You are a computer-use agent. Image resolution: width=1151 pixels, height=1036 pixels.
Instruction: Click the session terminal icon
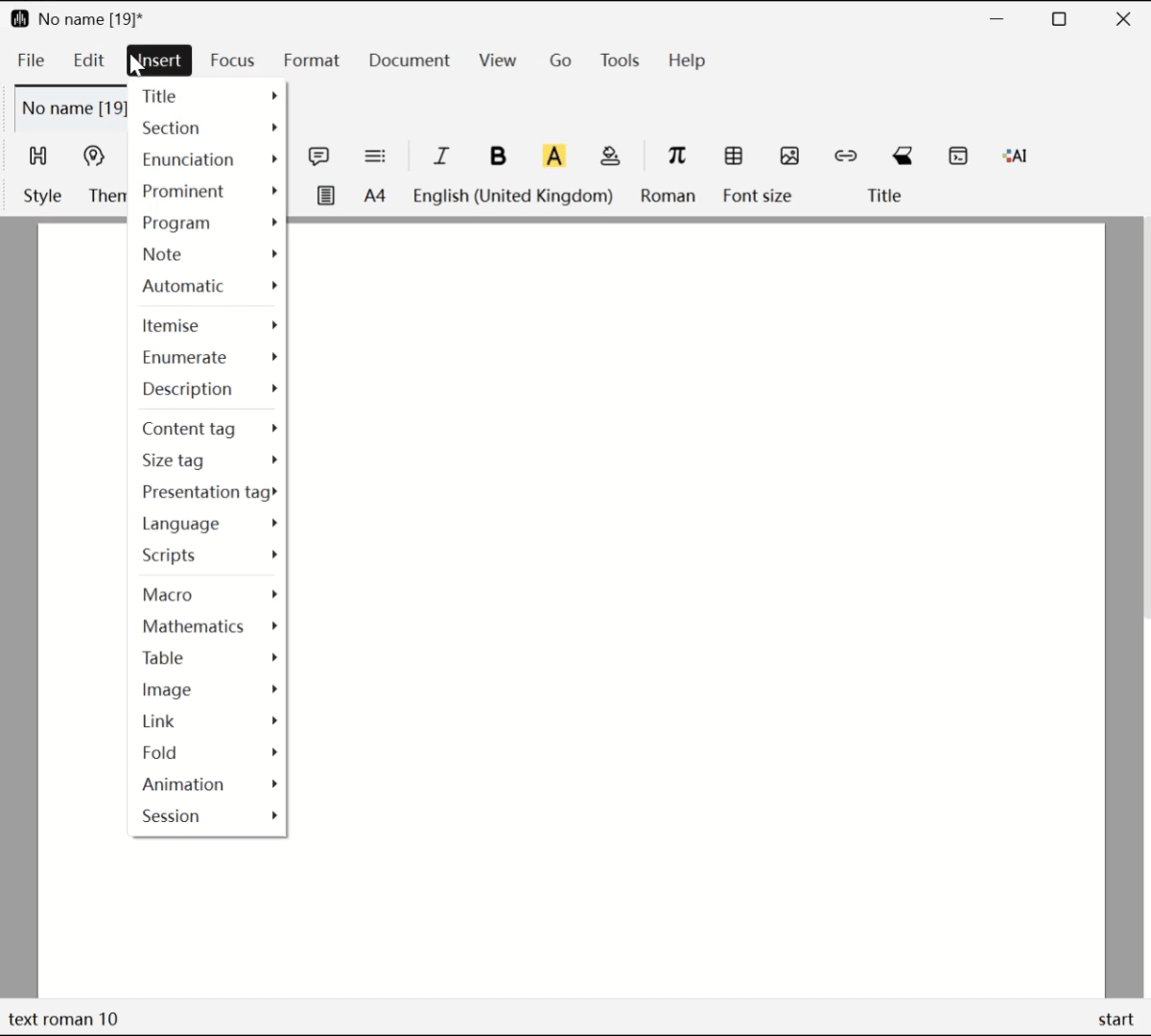(x=958, y=156)
